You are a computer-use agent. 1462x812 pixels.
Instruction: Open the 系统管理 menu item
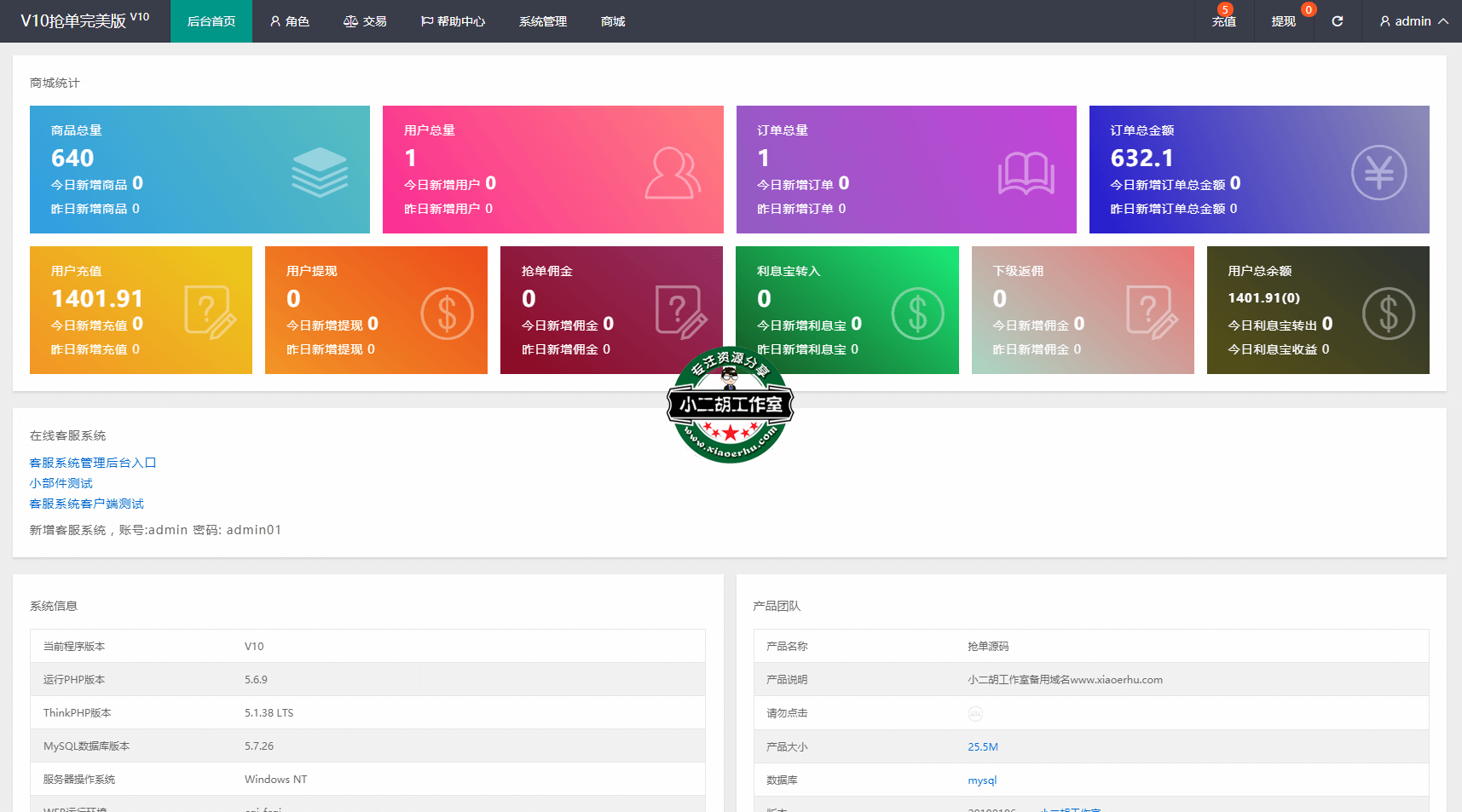click(x=543, y=21)
